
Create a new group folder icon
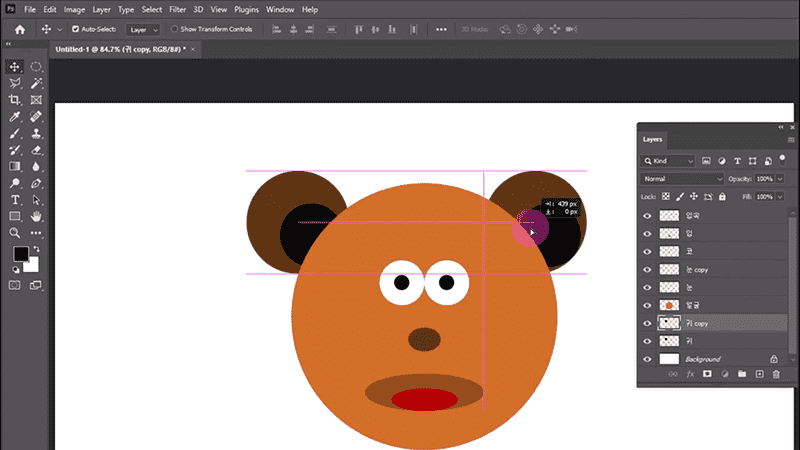coord(742,374)
